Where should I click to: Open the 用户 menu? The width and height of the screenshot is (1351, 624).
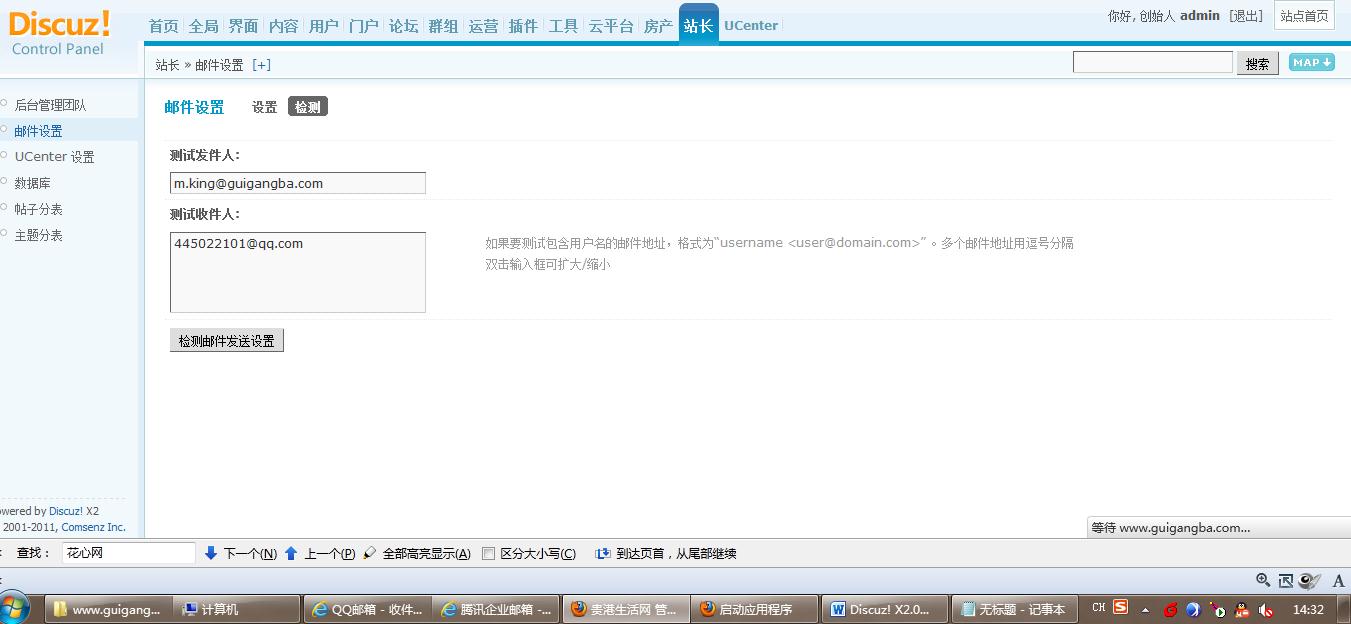(323, 26)
